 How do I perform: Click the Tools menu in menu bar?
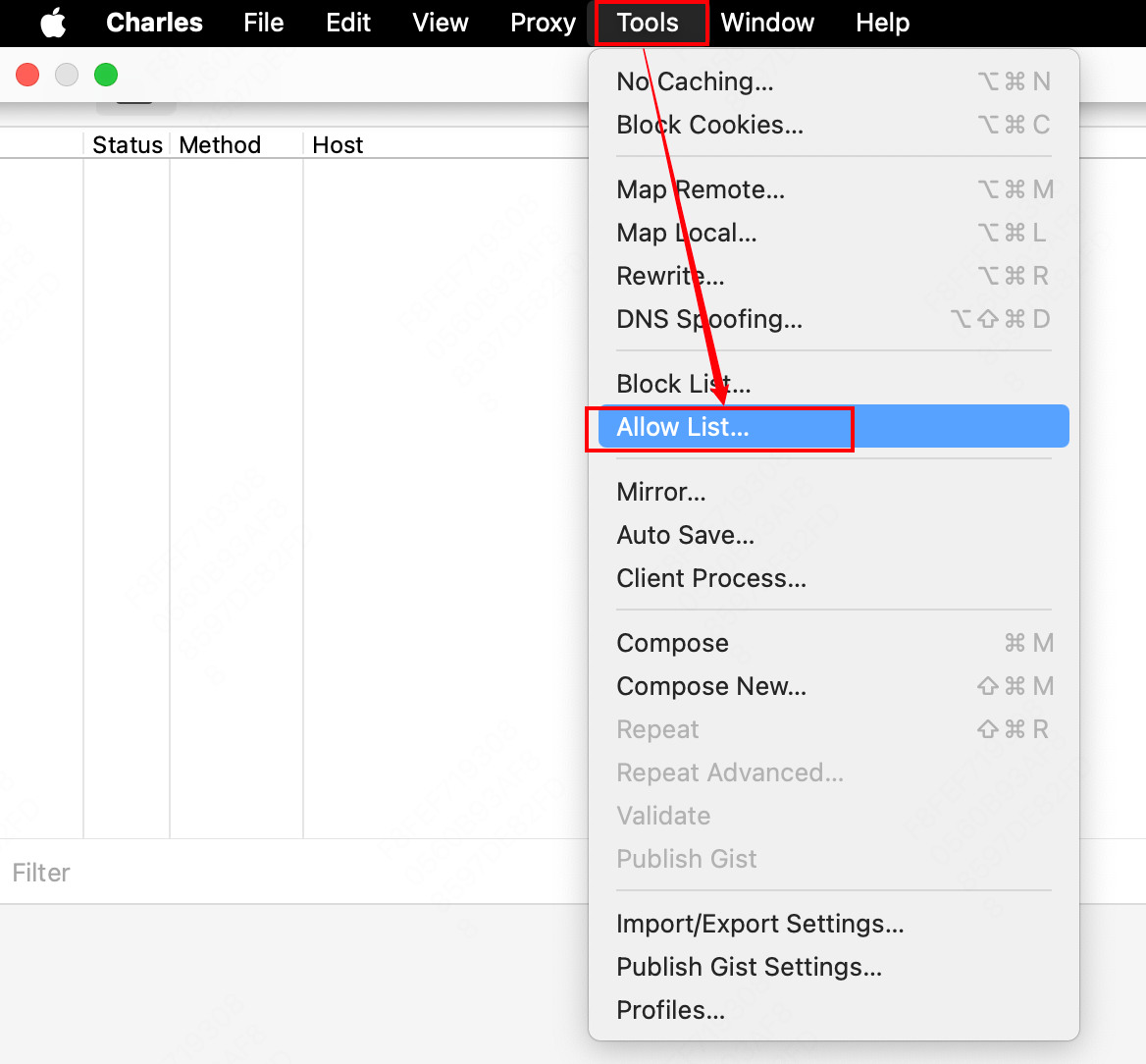point(648,23)
